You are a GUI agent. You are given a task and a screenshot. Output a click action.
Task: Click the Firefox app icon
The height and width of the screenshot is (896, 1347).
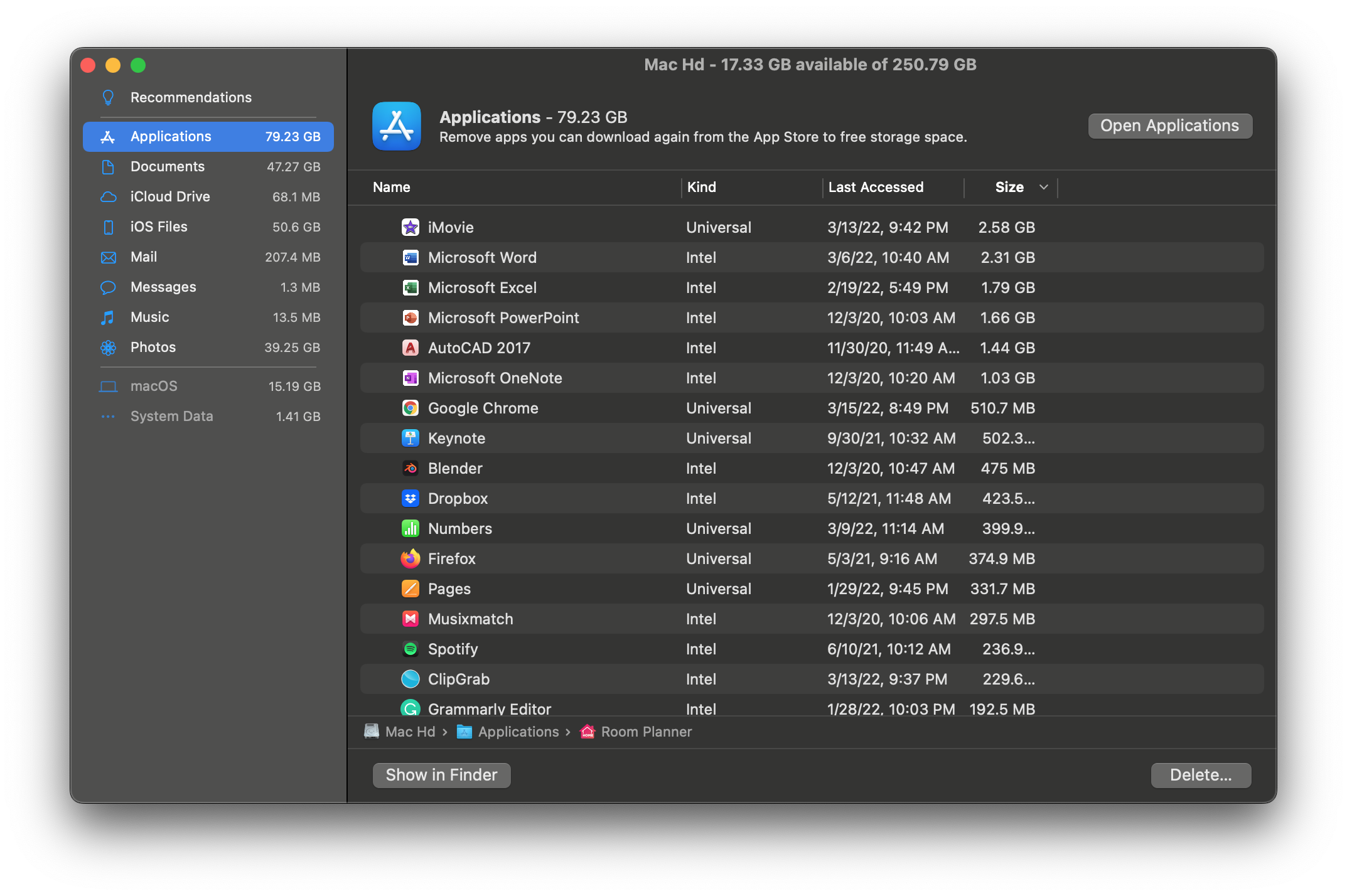pos(410,558)
